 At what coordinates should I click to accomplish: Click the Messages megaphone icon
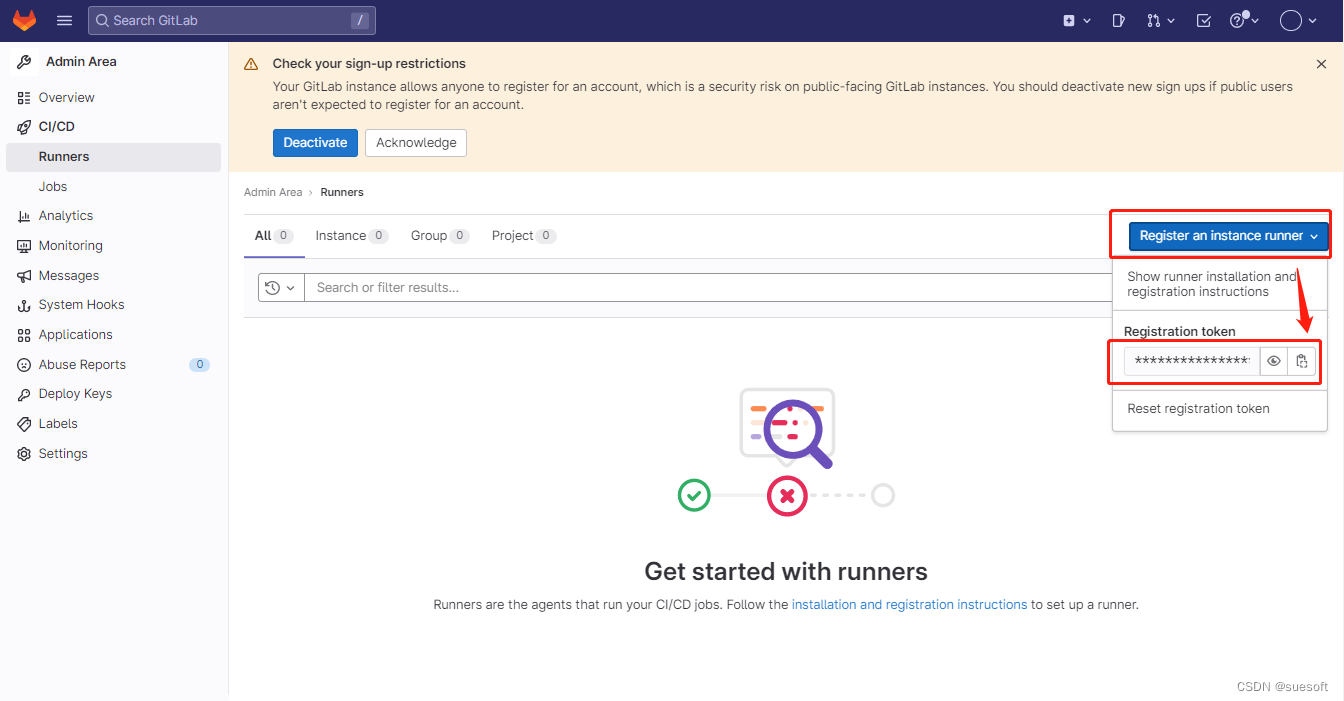(x=24, y=276)
